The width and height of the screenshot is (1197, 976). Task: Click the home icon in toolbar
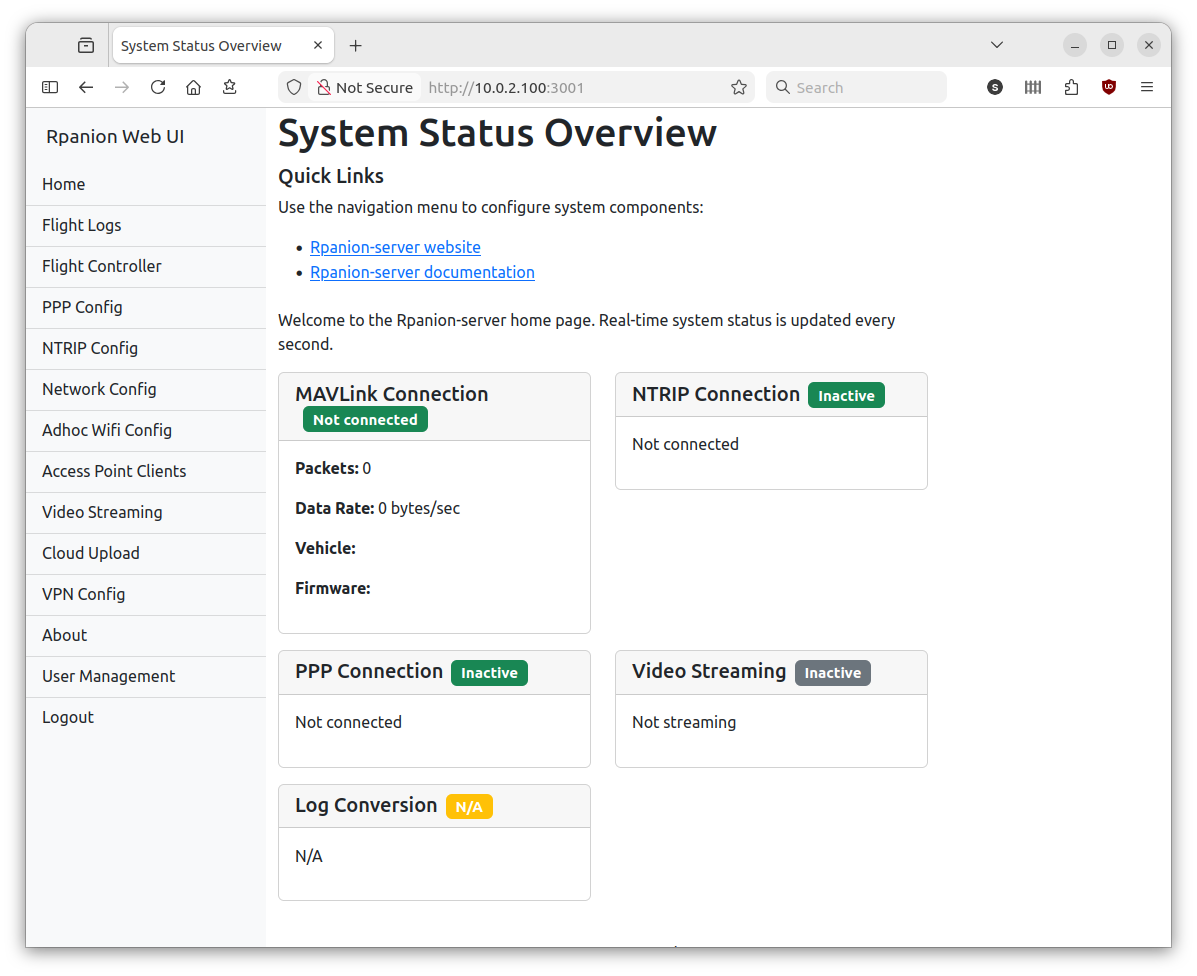(194, 87)
